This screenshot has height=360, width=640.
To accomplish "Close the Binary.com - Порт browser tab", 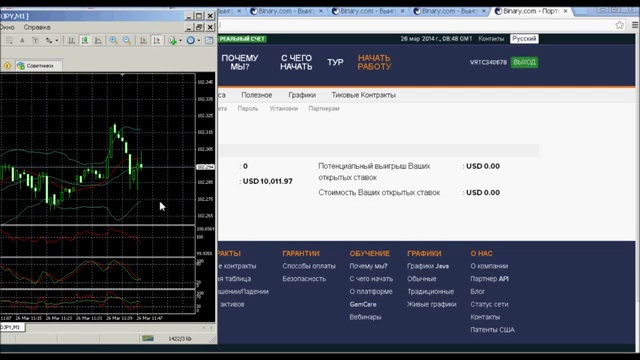I will 565,11.
